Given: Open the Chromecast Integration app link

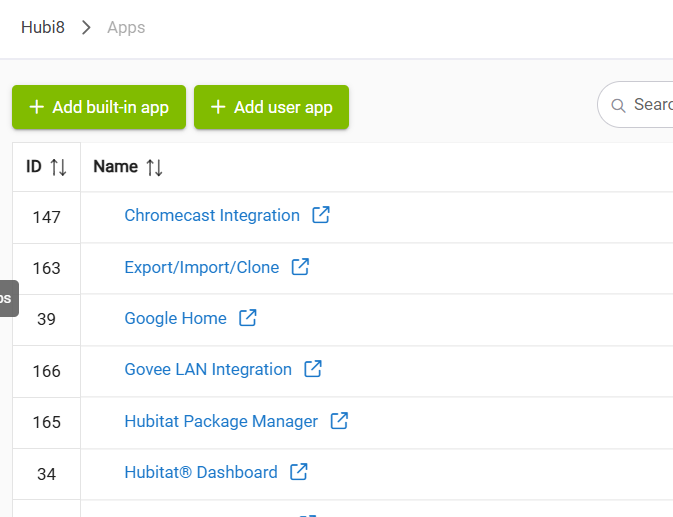Looking at the screenshot, I should [x=212, y=215].
